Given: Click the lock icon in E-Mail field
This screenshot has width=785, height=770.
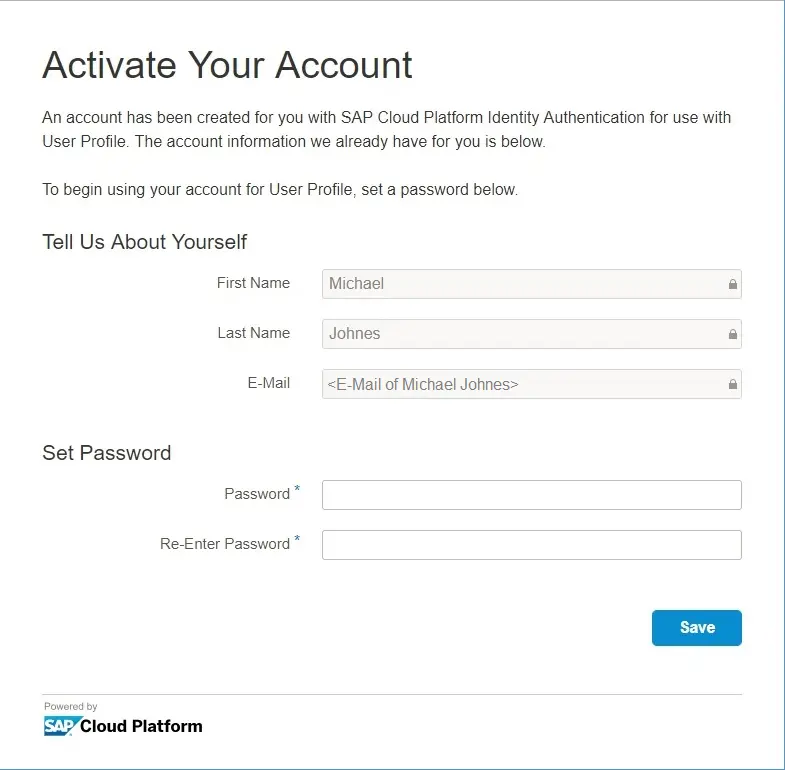Looking at the screenshot, I should 732,384.
